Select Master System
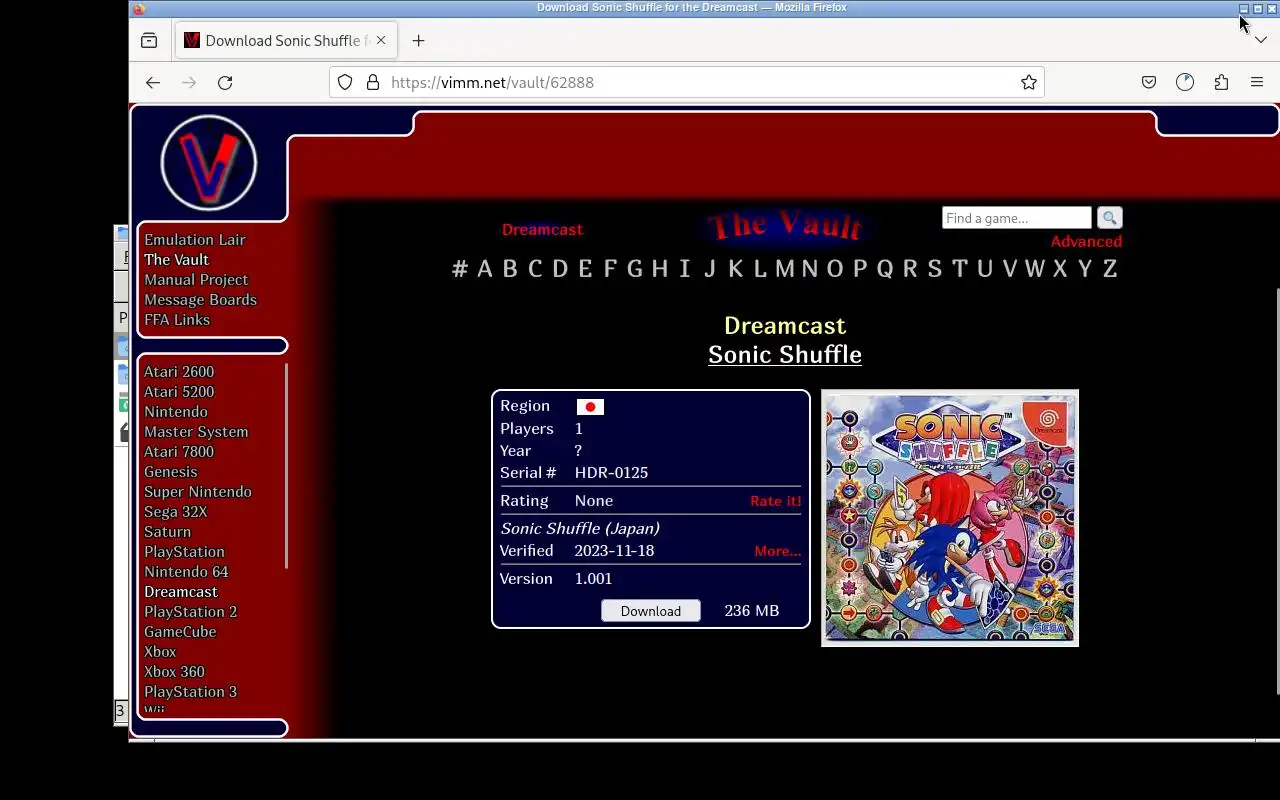Image resolution: width=1280 pixels, height=800 pixels. [196, 431]
